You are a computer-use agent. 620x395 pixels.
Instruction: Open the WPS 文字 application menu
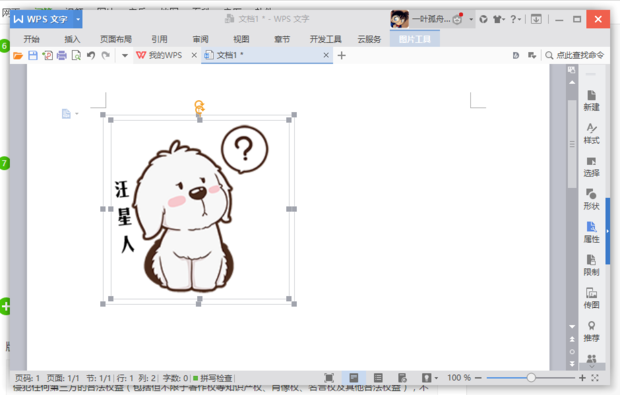(42, 19)
